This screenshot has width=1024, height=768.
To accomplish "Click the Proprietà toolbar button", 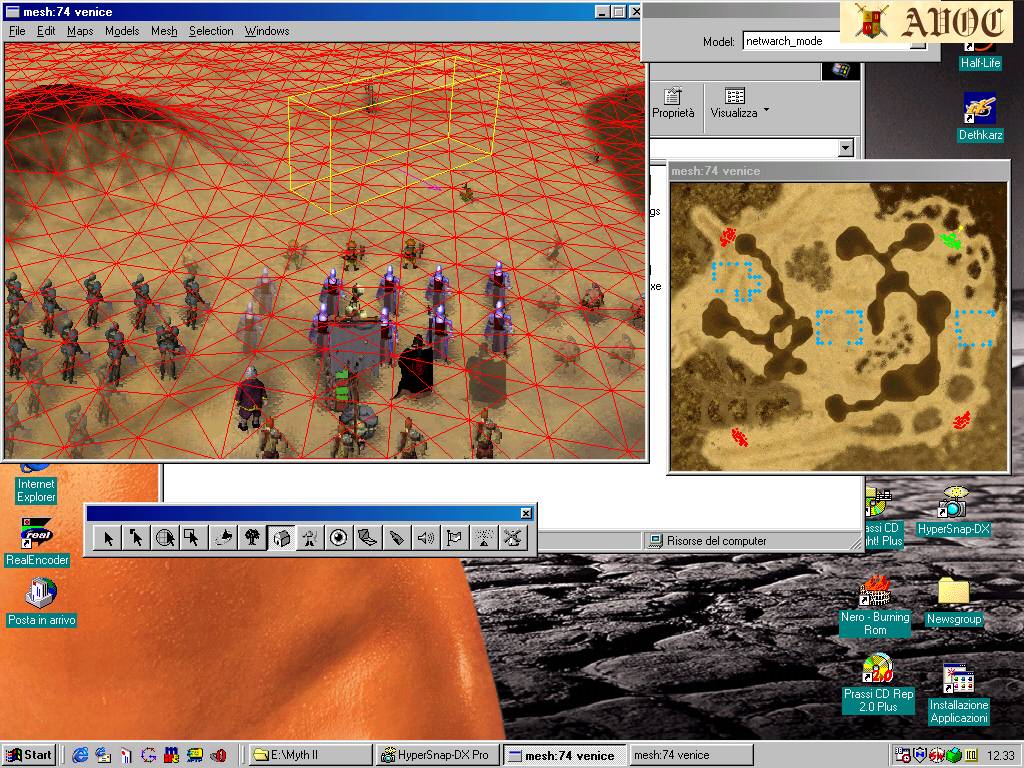I will 673,104.
